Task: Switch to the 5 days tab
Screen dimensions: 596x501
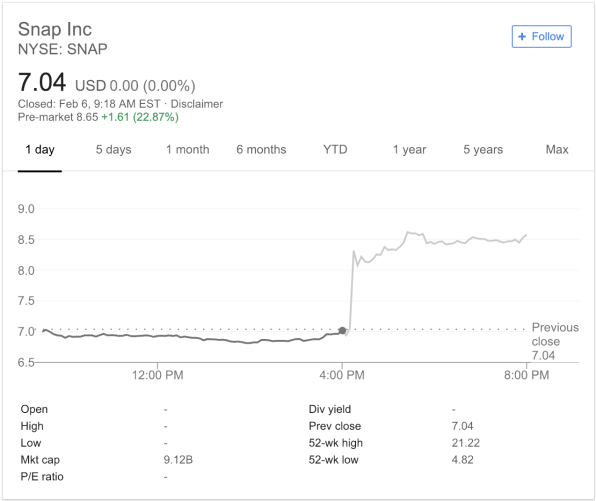Action: tap(113, 149)
